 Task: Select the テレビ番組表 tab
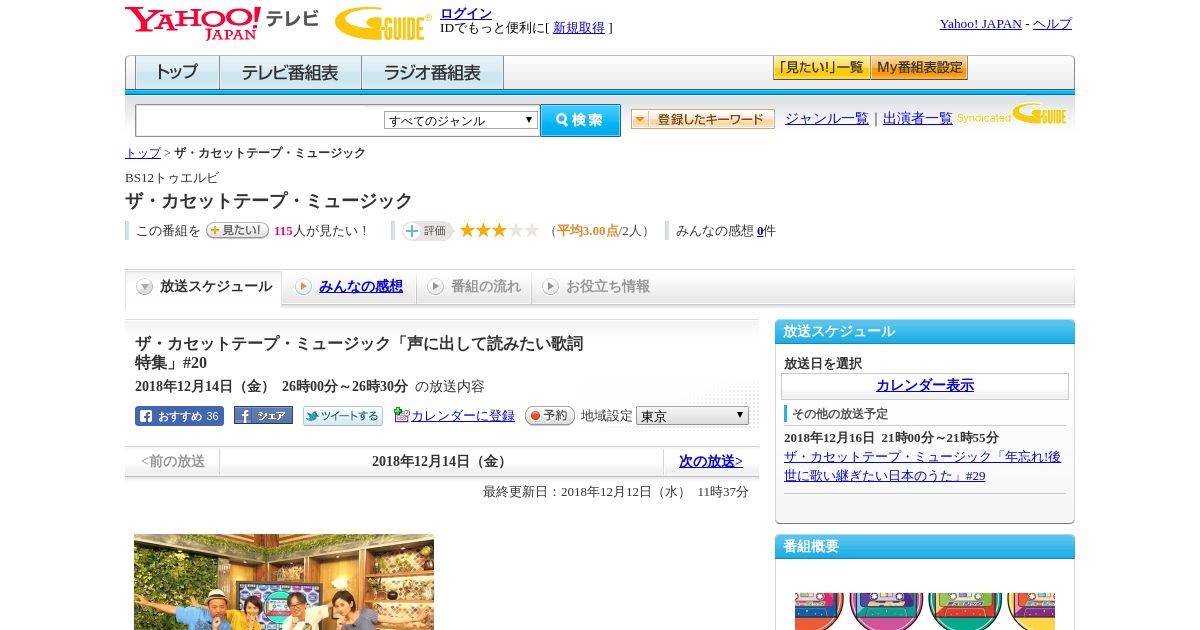(290, 73)
